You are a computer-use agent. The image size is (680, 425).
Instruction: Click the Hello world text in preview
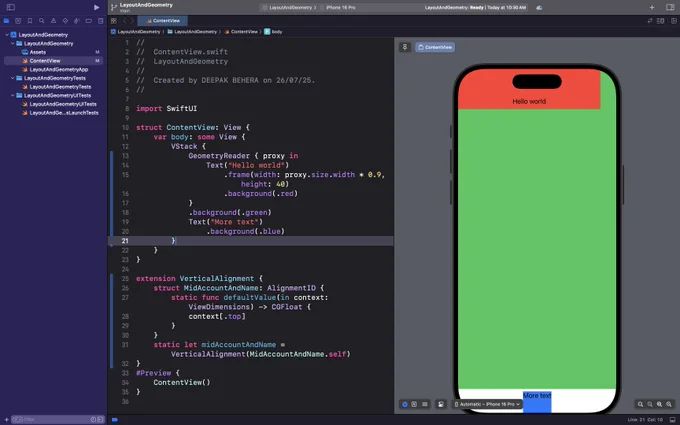click(x=529, y=101)
